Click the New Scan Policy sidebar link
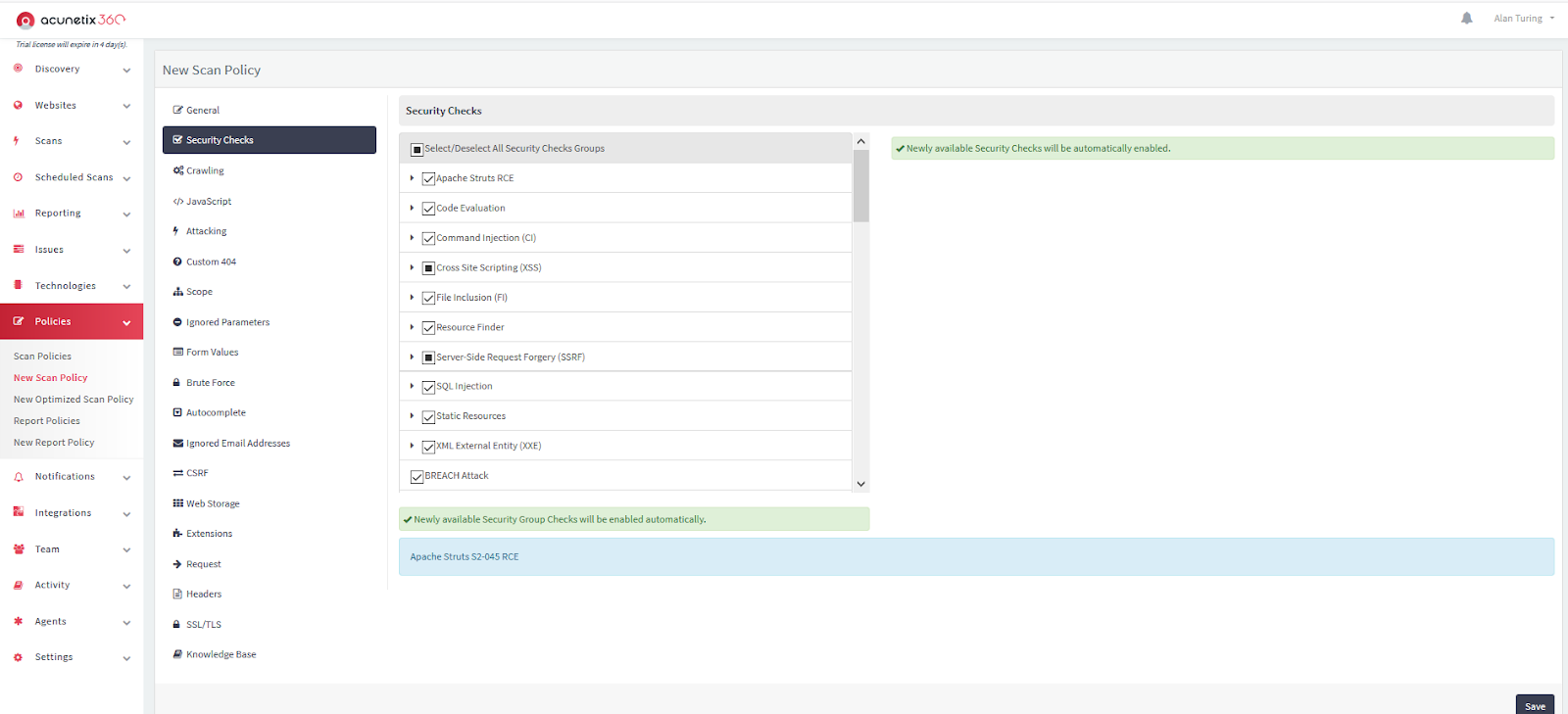The width and height of the screenshot is (1568, 714). pyautogui.click(x=51, y=378)
